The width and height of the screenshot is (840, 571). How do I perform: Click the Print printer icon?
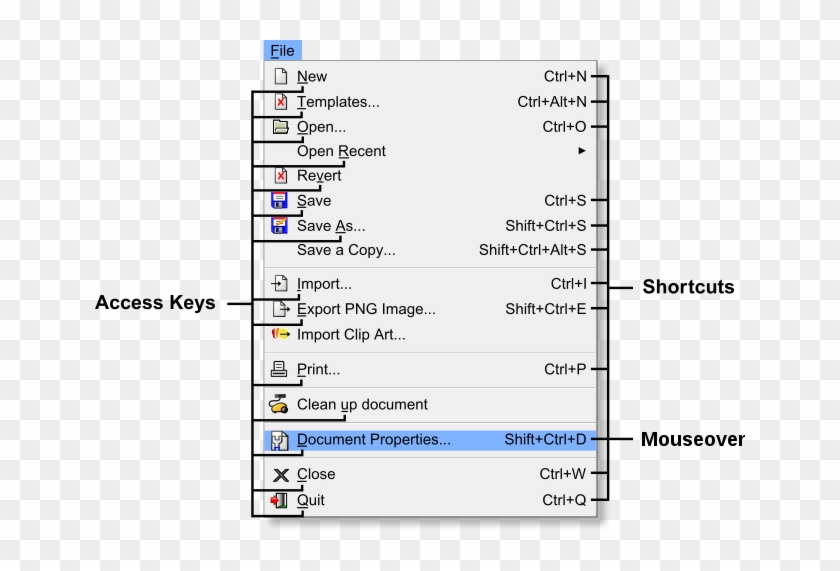[280, 369]
